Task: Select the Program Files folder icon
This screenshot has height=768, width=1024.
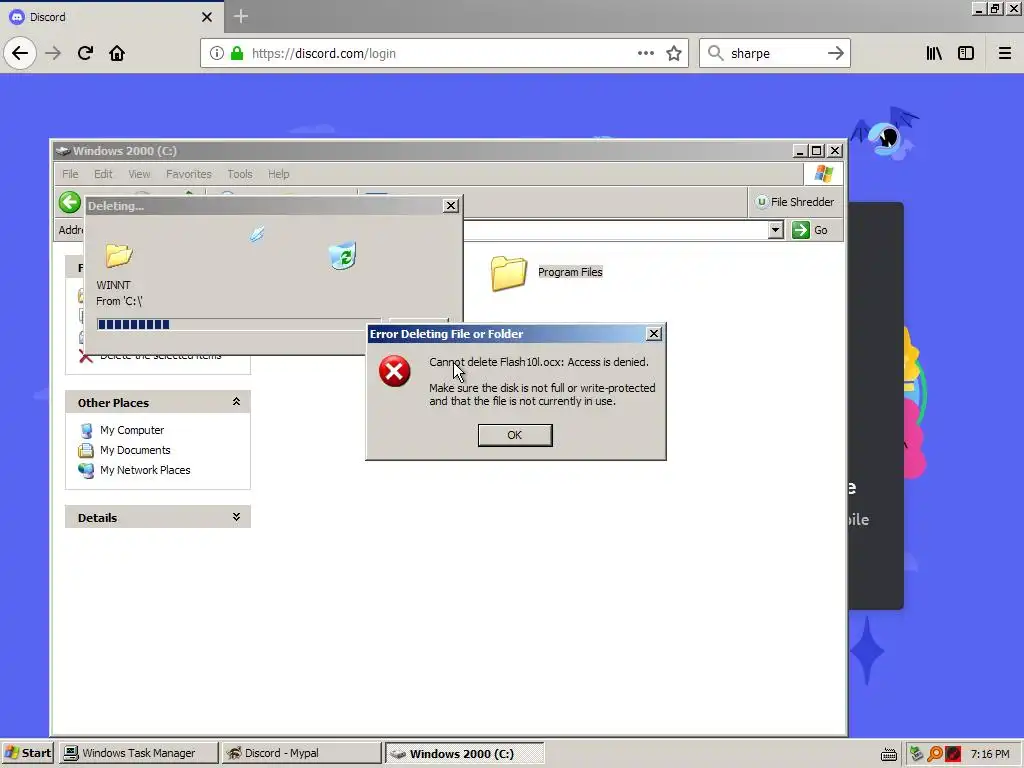Action: click(x=509, y=272)
